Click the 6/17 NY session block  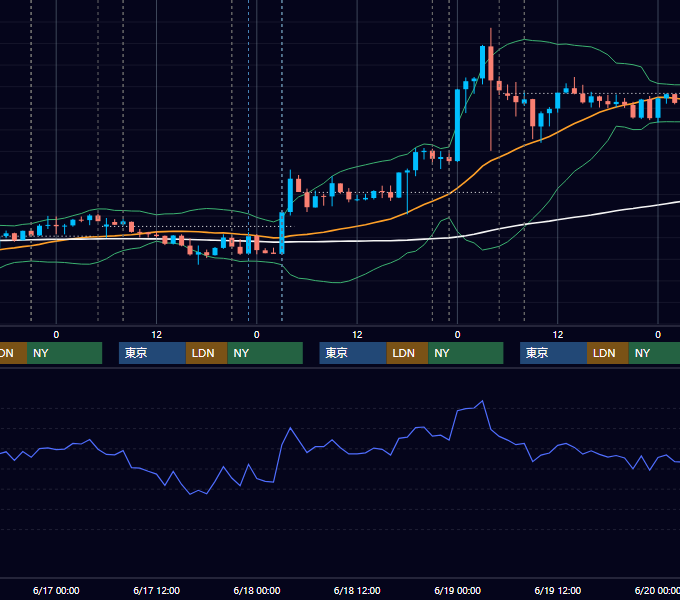click(265, 353)
